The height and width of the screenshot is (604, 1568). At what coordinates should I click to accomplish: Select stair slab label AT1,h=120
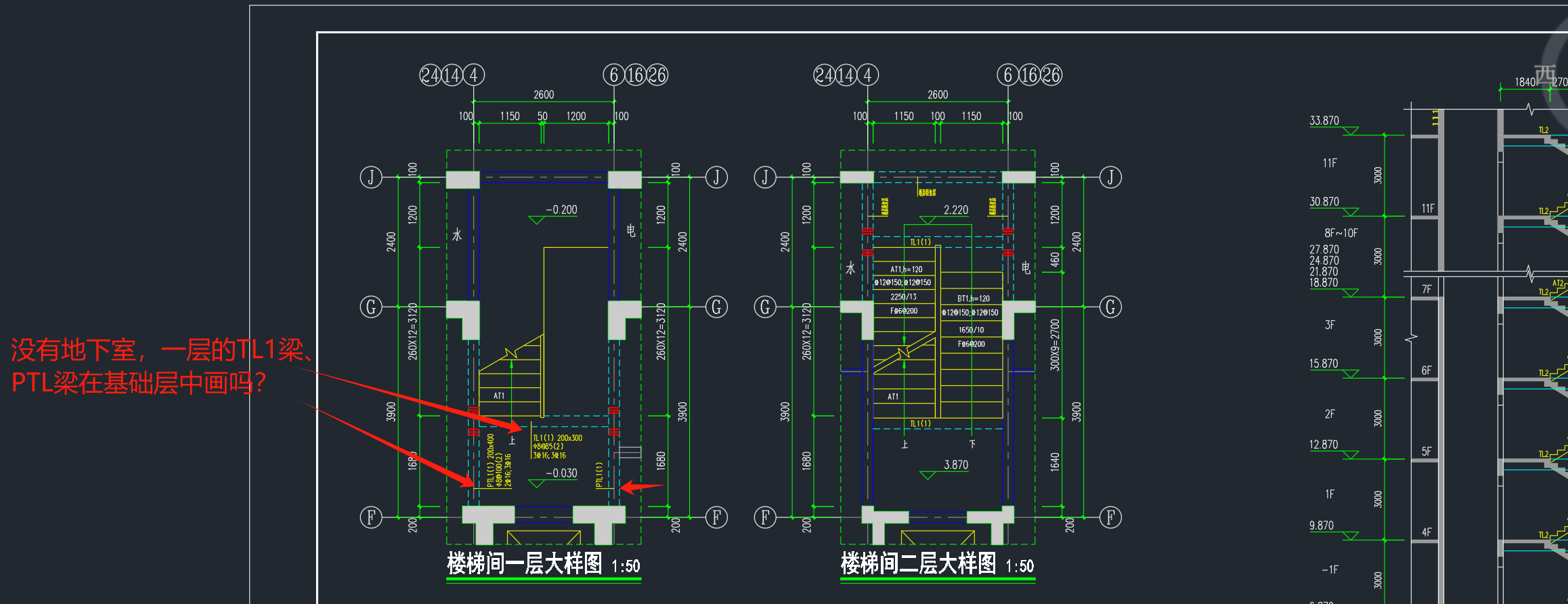tap(906, 269)
